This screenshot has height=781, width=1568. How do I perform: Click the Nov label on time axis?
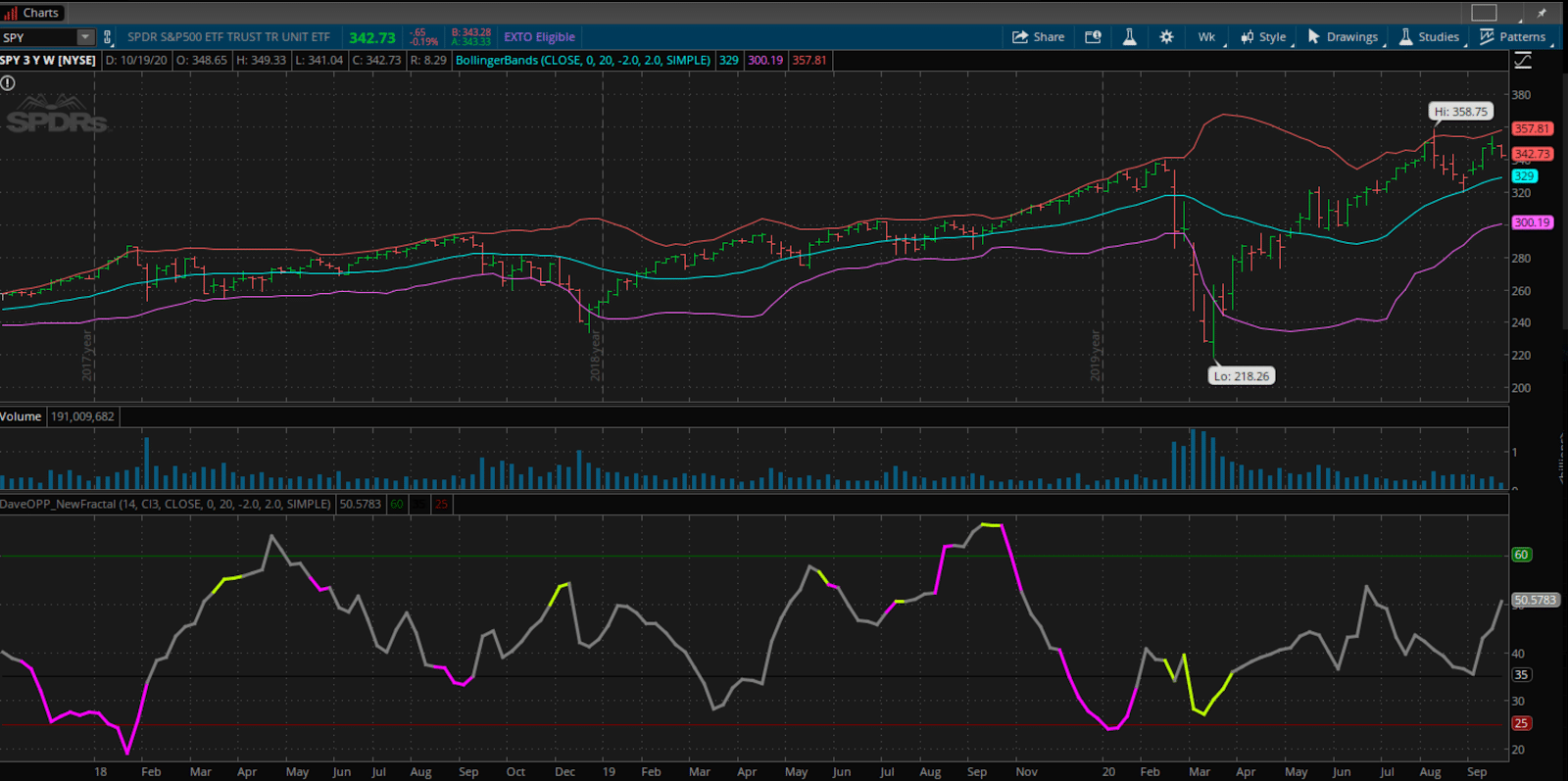1026,772
